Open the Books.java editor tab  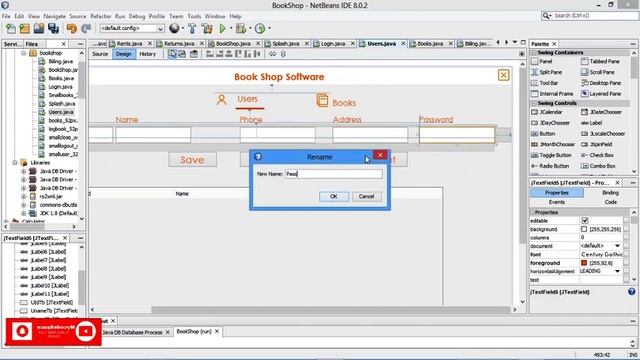430,43
